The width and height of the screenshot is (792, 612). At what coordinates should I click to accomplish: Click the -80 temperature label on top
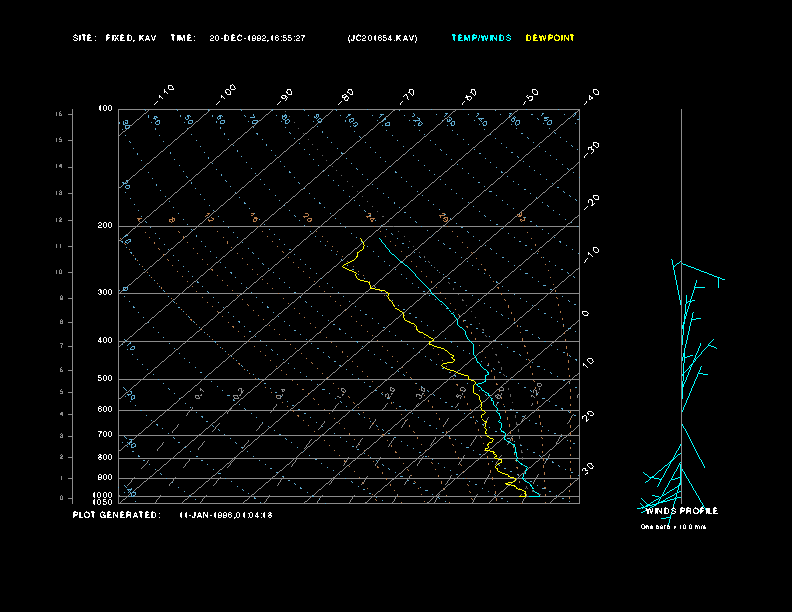(x=346, y=96)
